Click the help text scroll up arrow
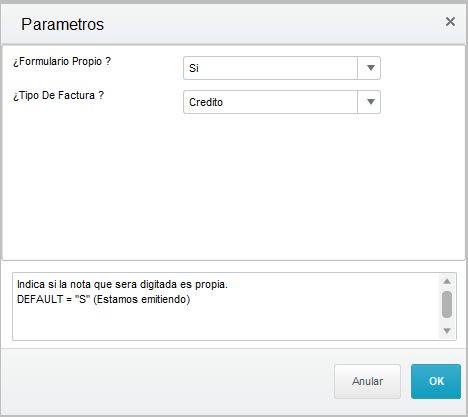This screenshot has height=417, width=468. click(447, 281)
